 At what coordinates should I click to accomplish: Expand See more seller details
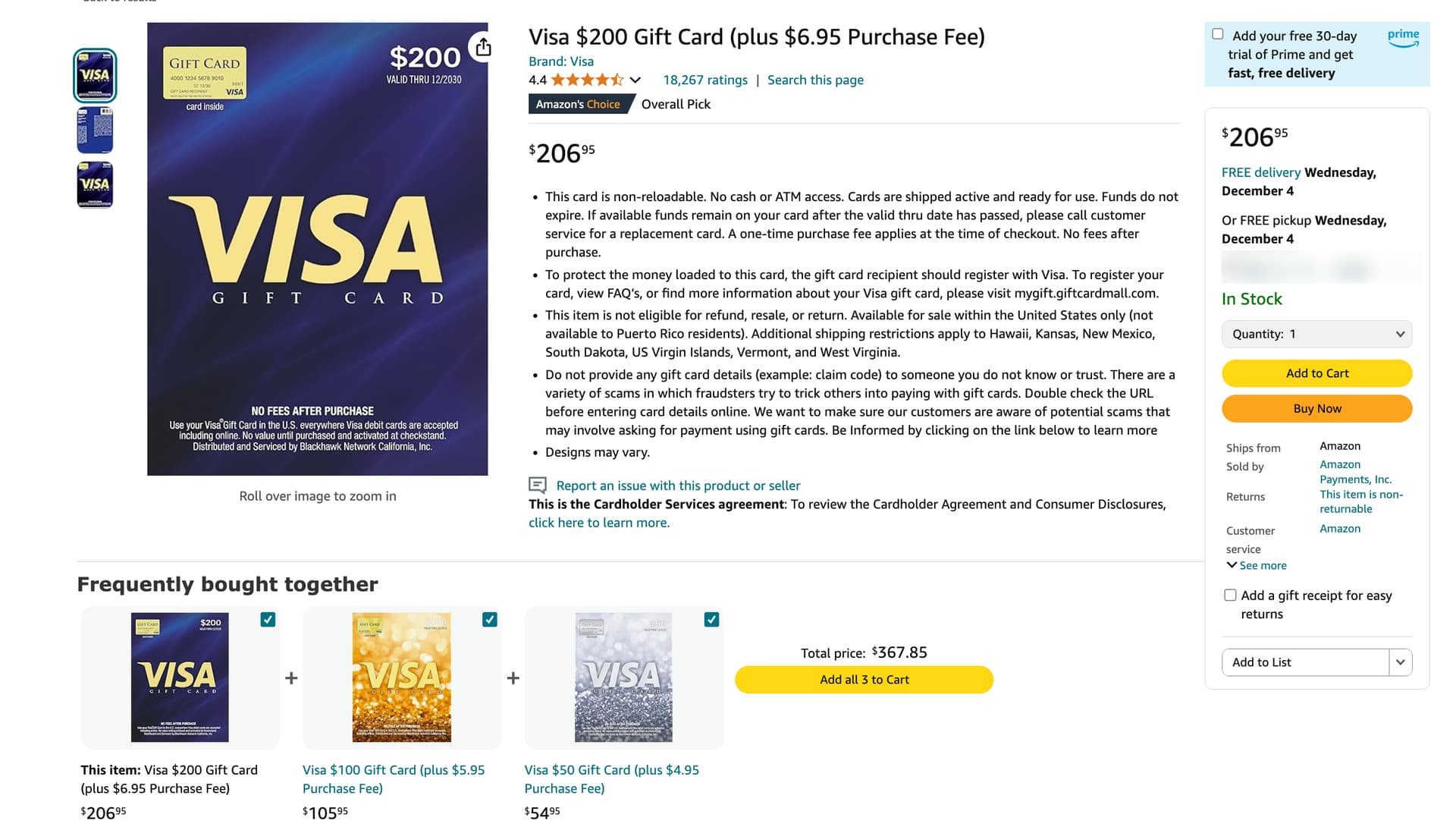tap(1257, 566)
